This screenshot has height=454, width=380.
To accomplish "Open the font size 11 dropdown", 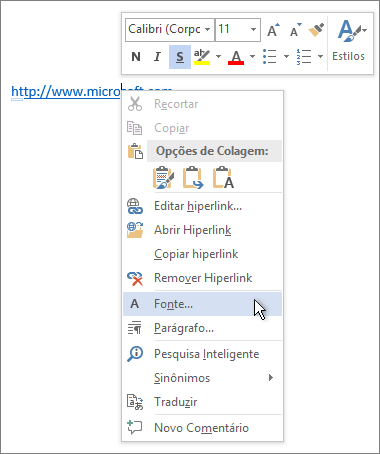I will pyautogui.click(x=254, y=29).
